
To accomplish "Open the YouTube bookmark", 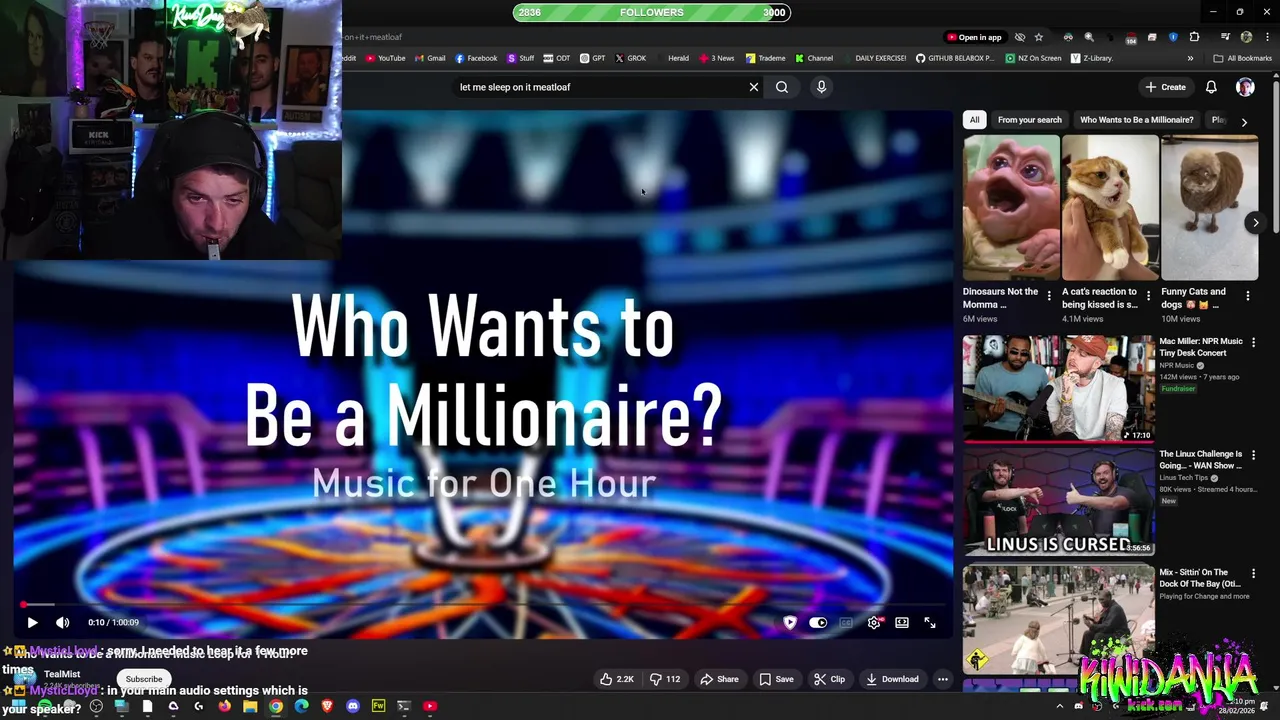I will point(386,58).
